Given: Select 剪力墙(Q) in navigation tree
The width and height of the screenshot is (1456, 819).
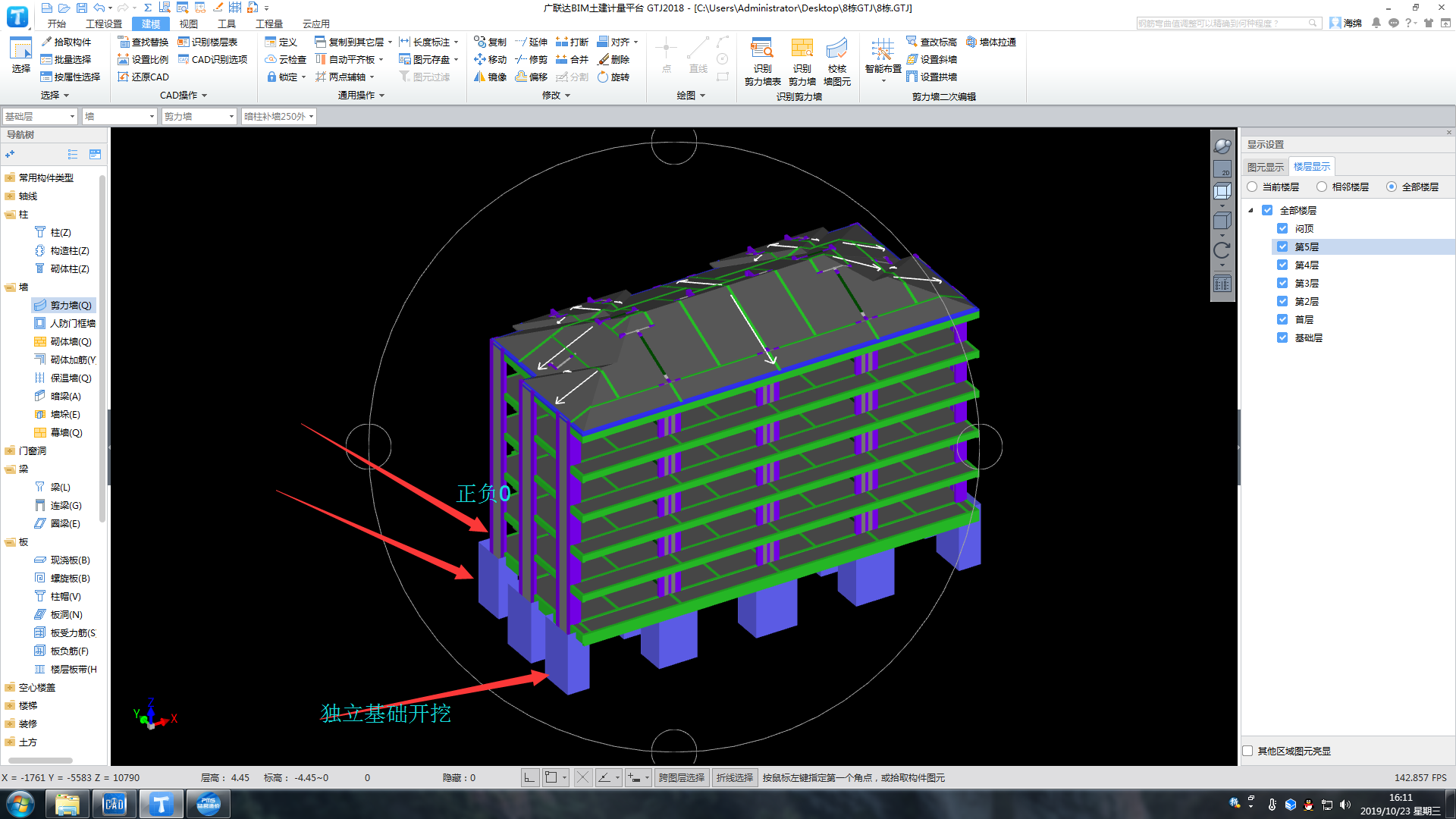Looking at the screenshot, I should click(x=64, y=305).
